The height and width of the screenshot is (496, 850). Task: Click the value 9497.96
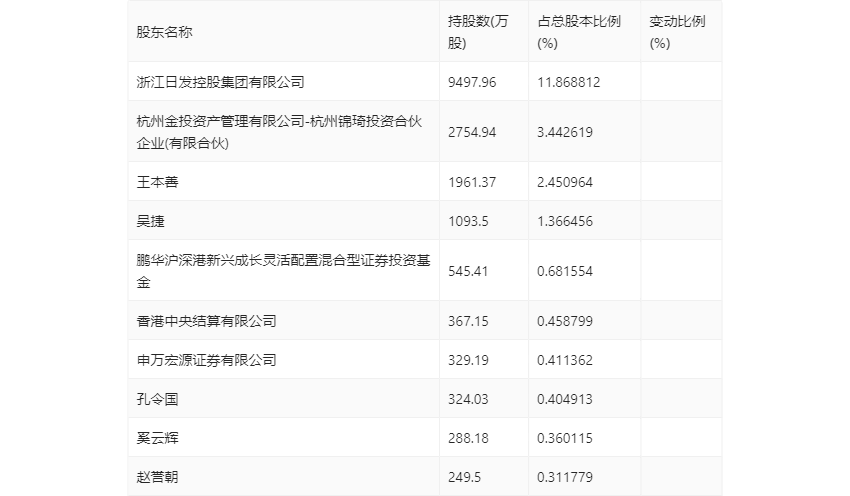tap(472, 82)
